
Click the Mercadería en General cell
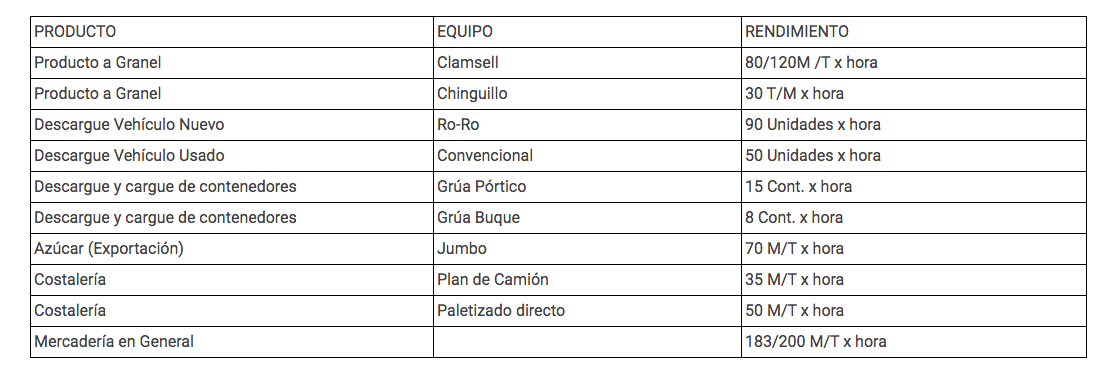[232, 342]
